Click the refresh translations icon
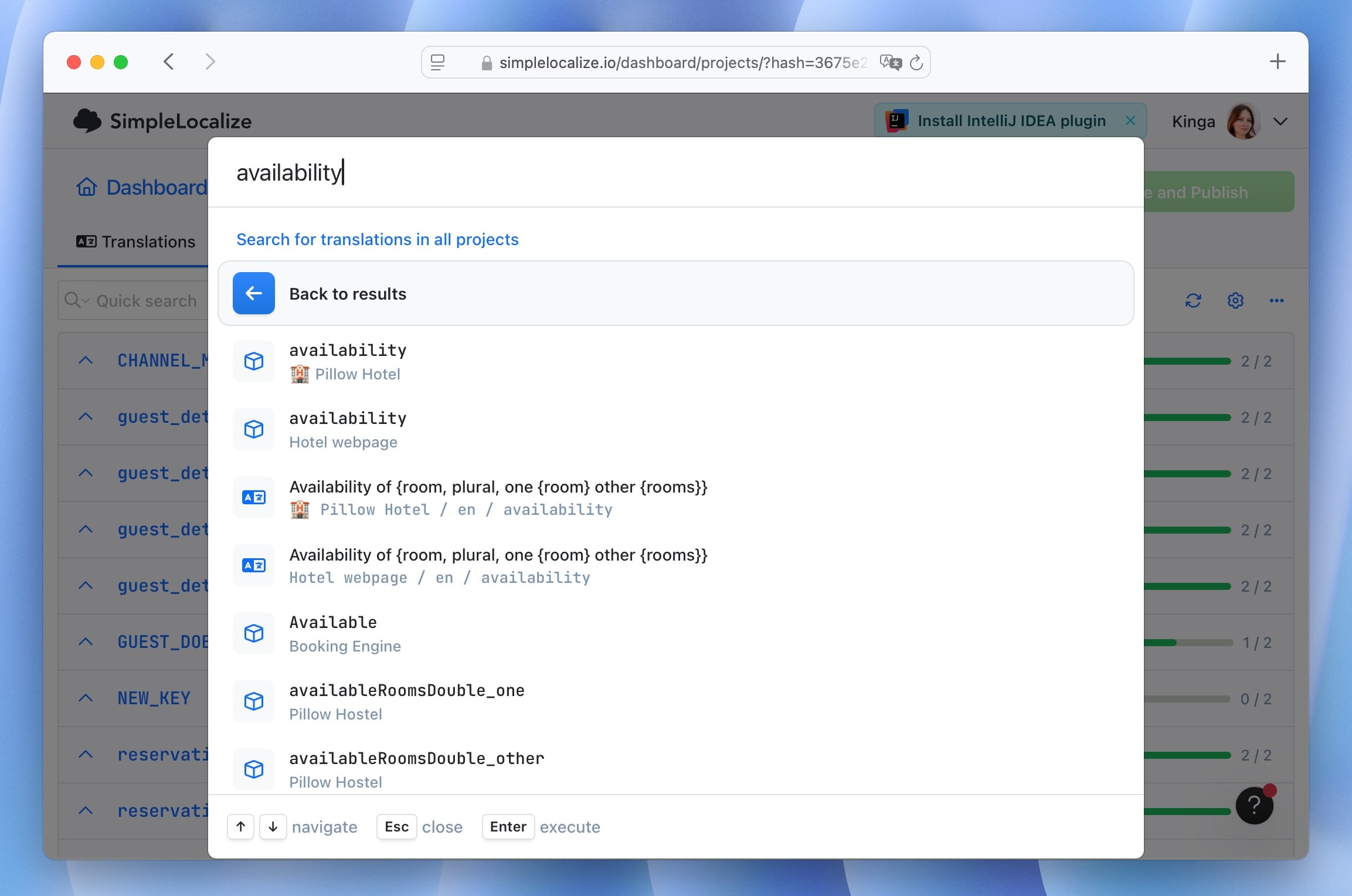Viewport: 1352px width, 896px height. point(1193,301)
